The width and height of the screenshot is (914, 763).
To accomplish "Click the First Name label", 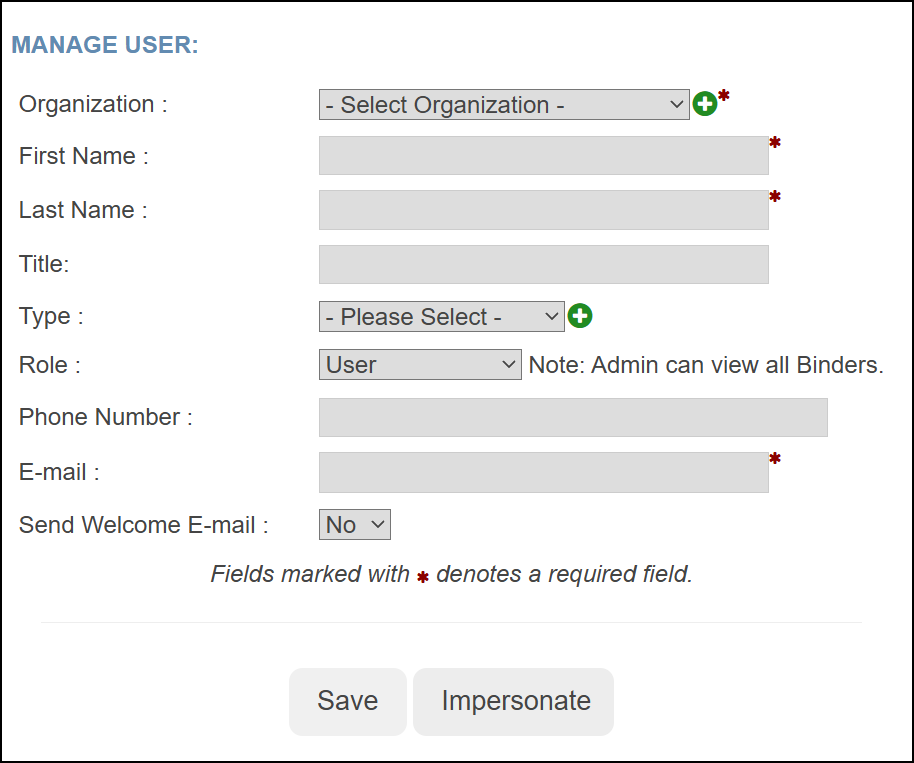I will (84, 156).
